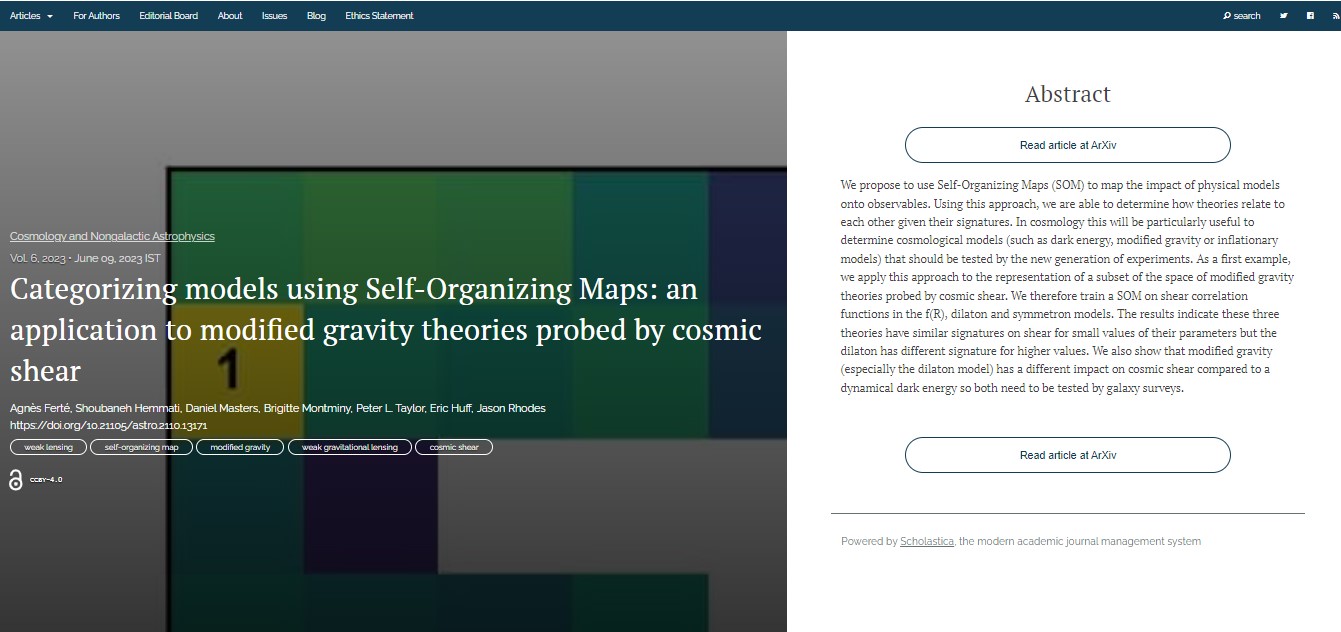Open the About page

tap(230, 16)
